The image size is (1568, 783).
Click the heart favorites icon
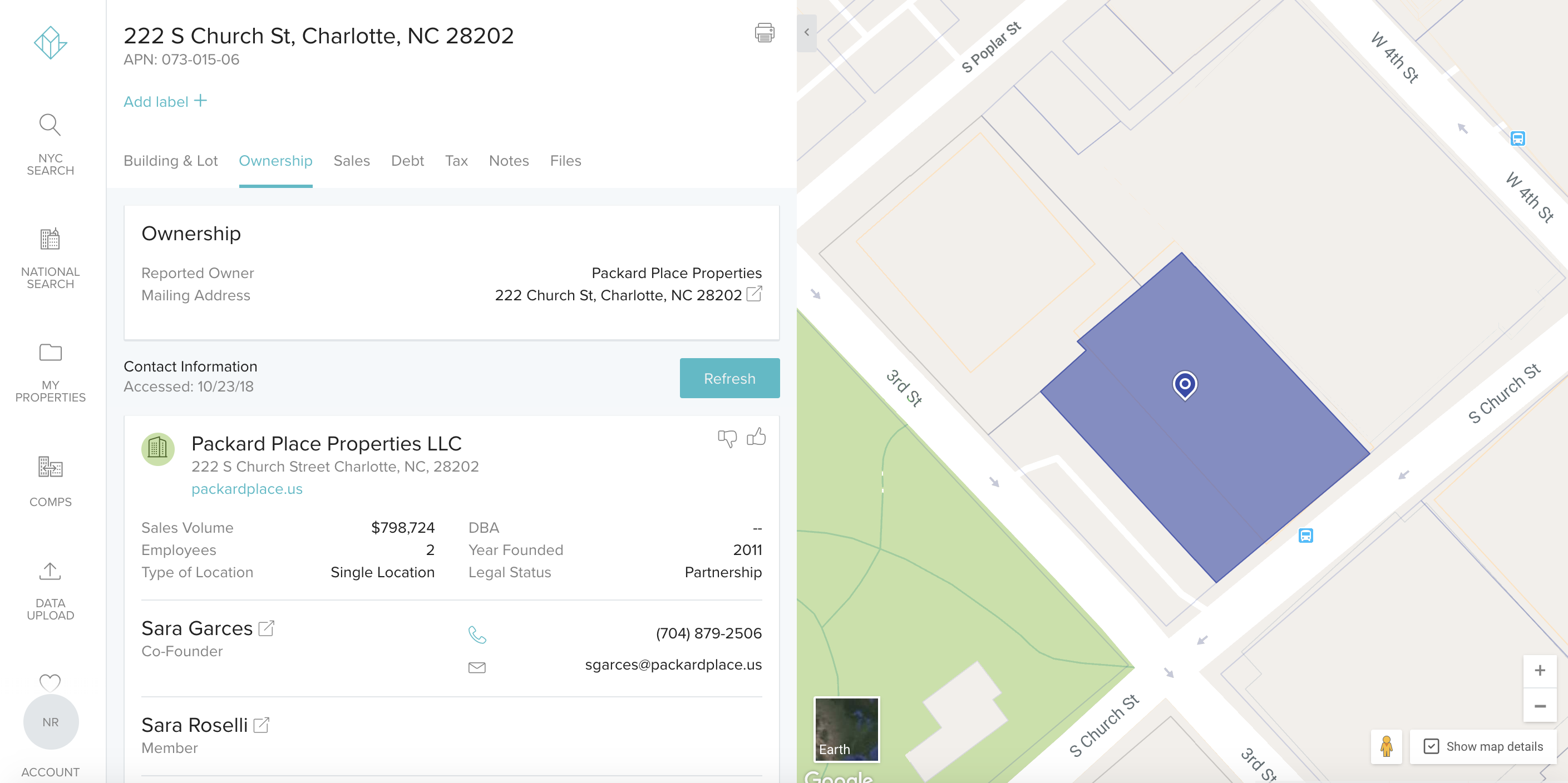(x=50, y=682)
